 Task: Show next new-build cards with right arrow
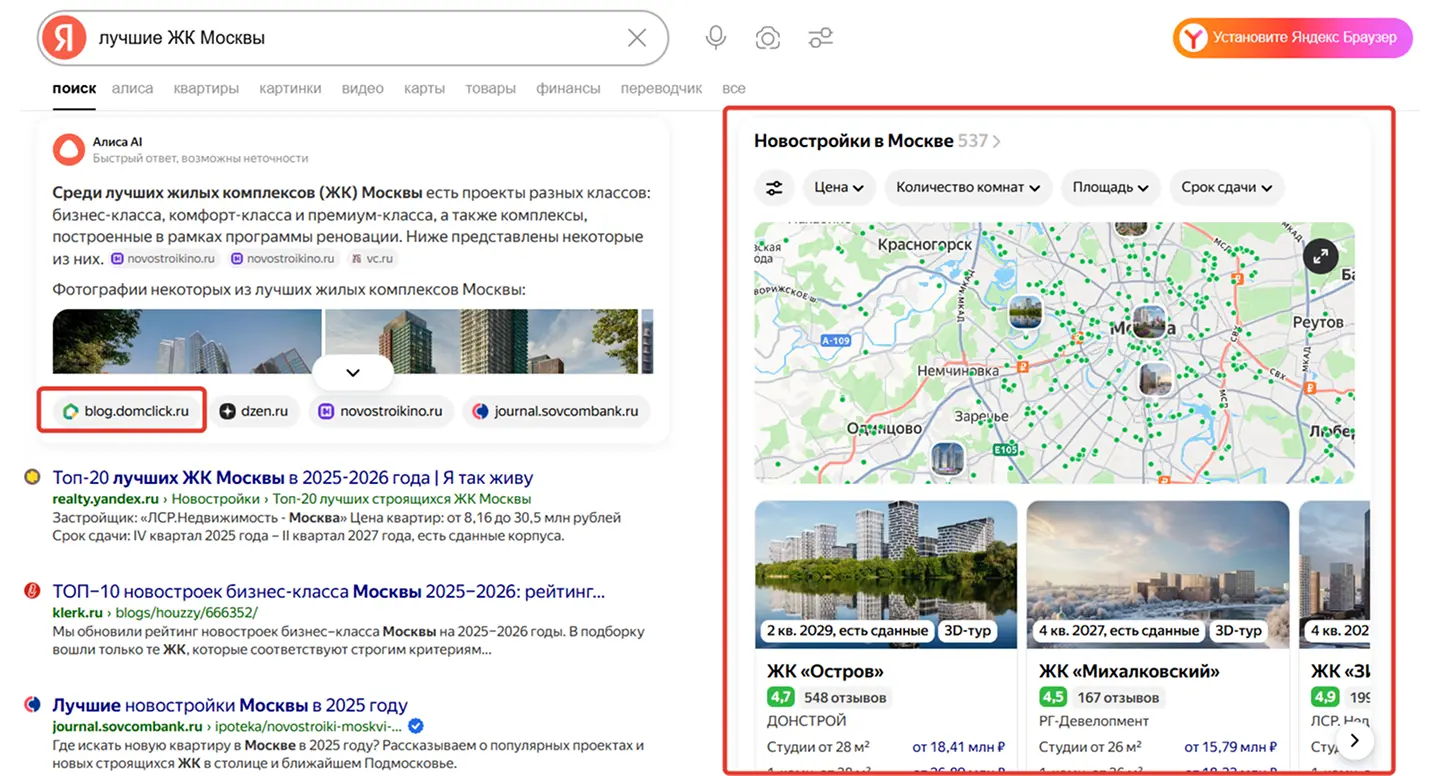coord(1354,741)
